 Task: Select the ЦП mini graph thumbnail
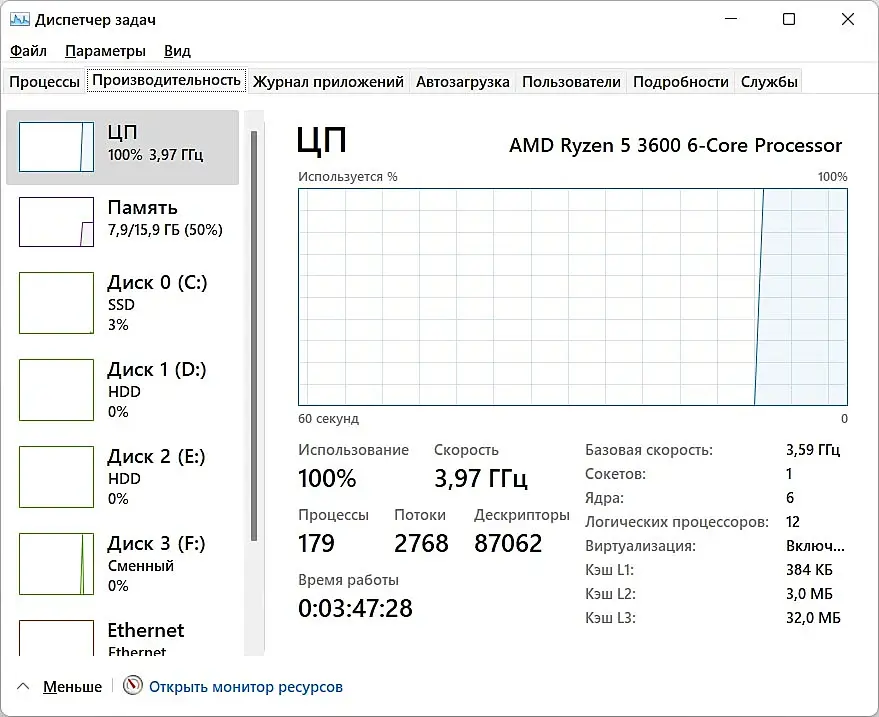[x=56, y=147]
